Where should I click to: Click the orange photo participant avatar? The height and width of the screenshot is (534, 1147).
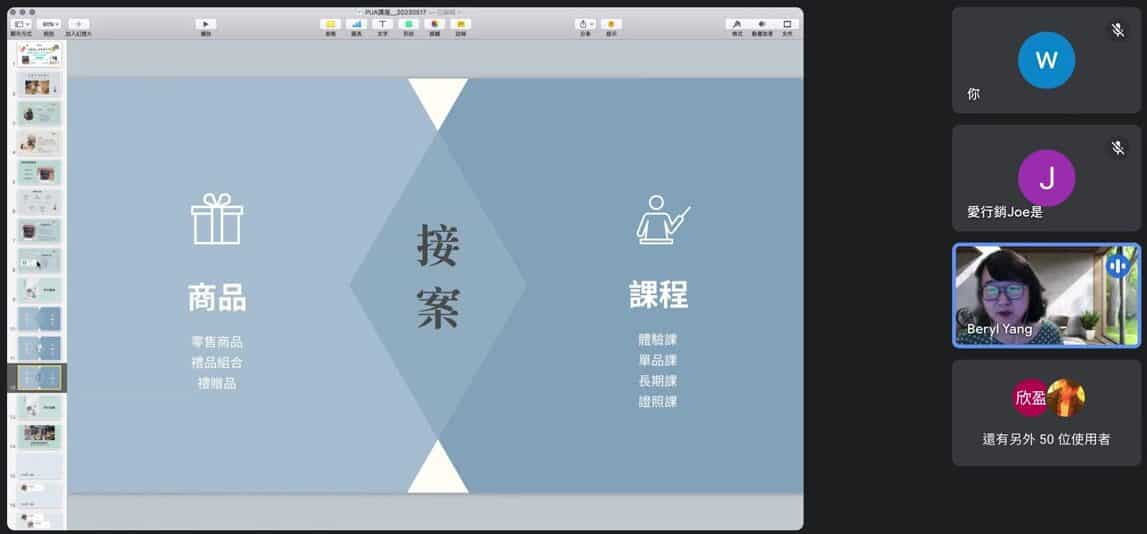point(1066,398)
